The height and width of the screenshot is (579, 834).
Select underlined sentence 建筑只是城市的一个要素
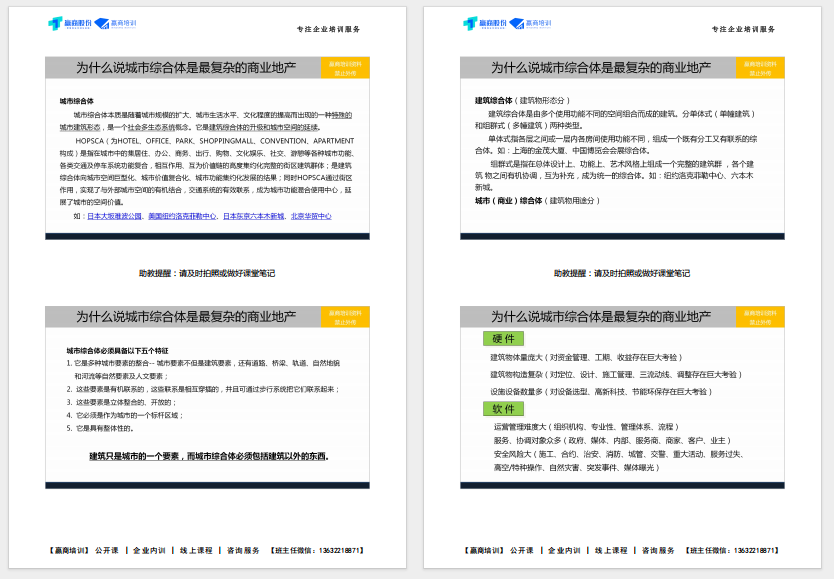coord(209,456)
